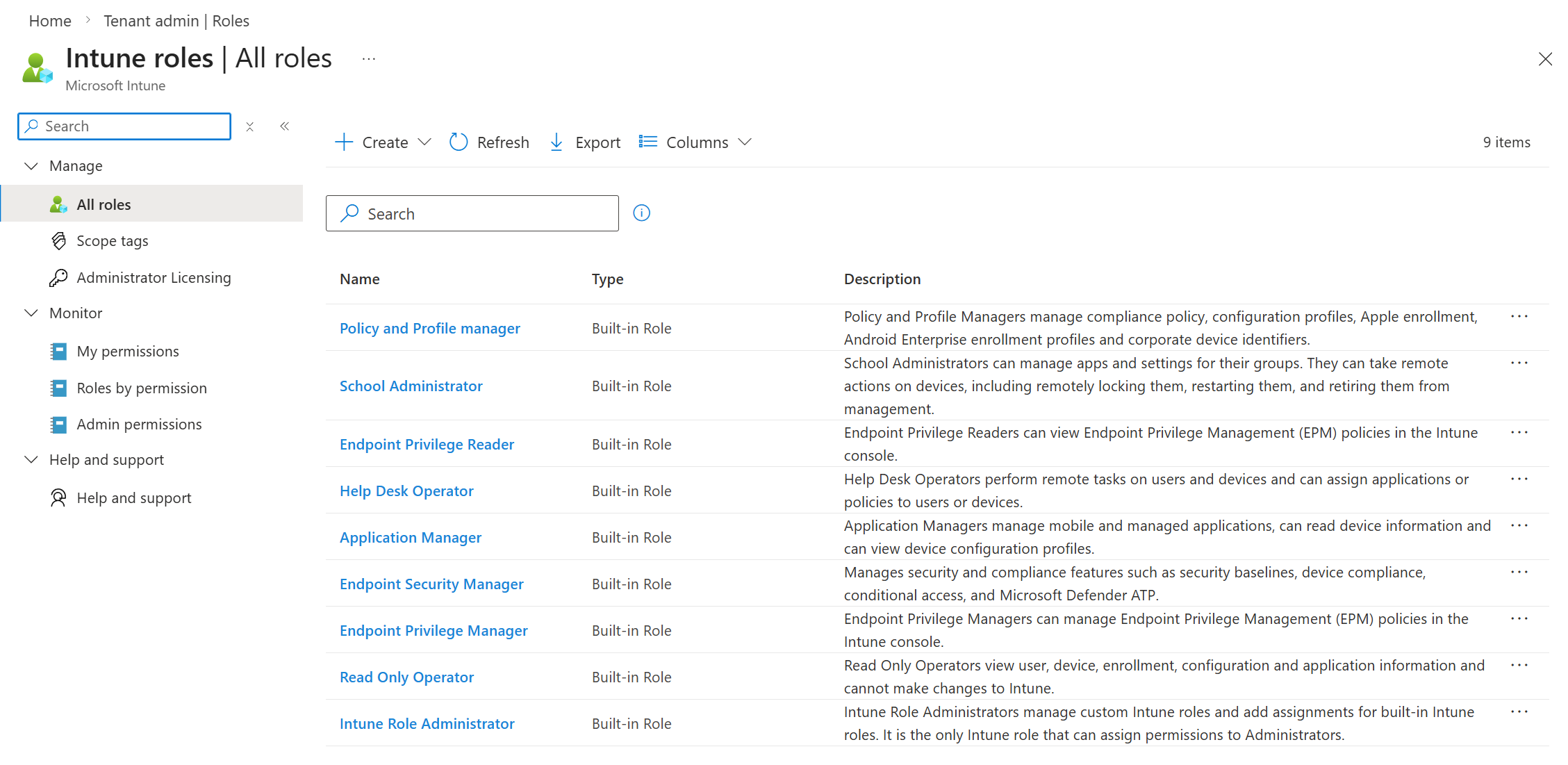
Task: Open Help and support
Action: coord(134,497)
